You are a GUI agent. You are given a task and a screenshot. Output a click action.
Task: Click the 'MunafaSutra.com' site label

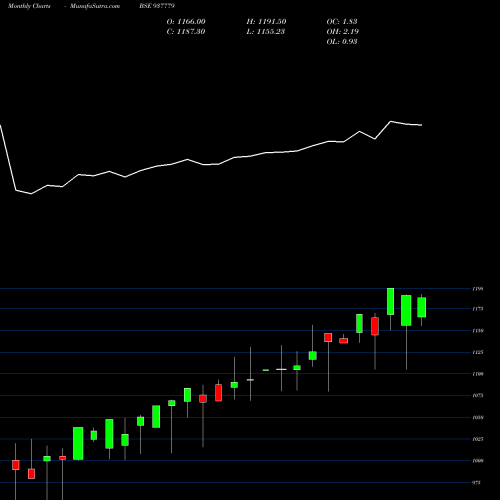pyautogui.click(x=95, y=6)
